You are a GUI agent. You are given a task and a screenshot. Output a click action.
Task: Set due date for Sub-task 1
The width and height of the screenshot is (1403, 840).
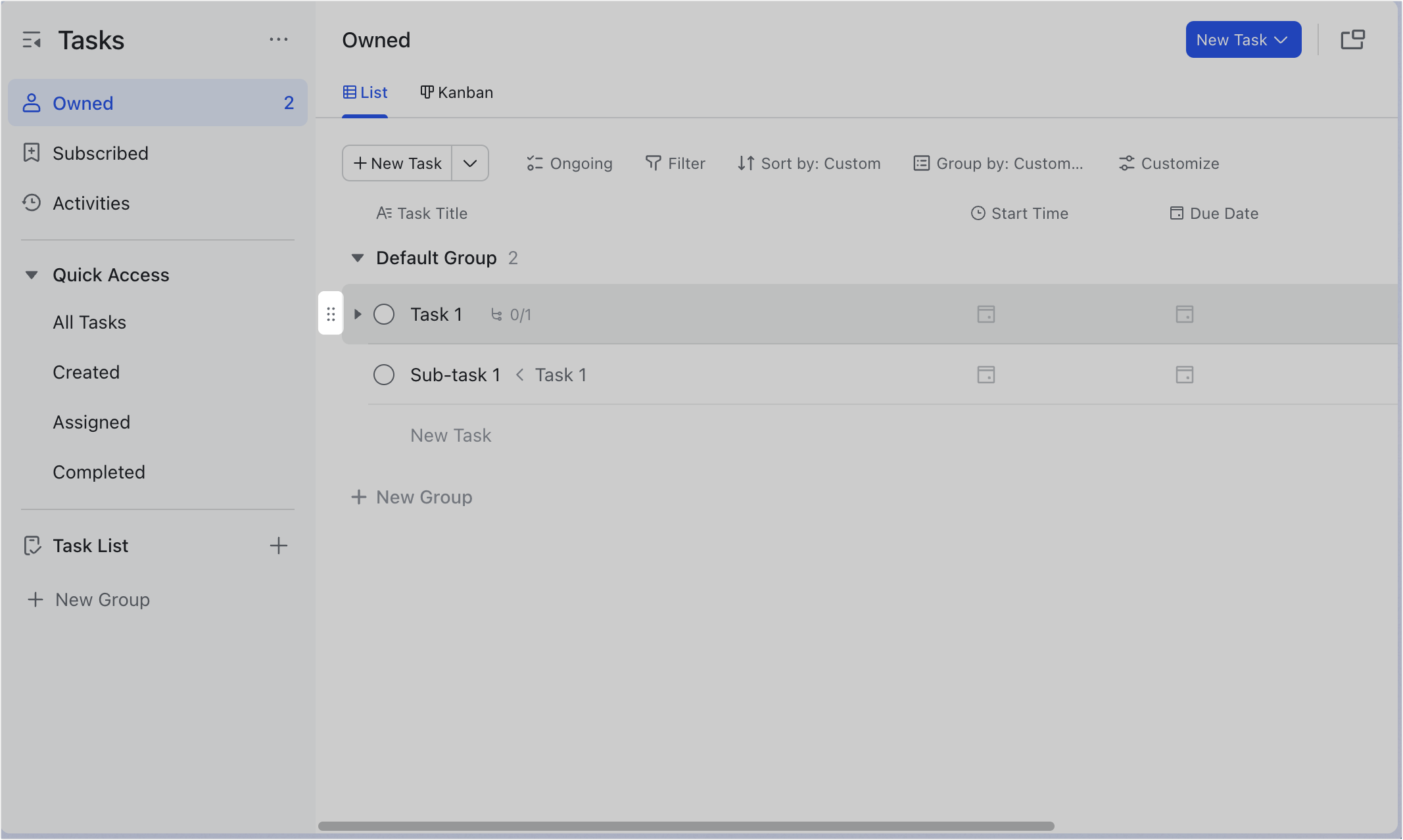pyautogui.click(x=1185, y=375)
